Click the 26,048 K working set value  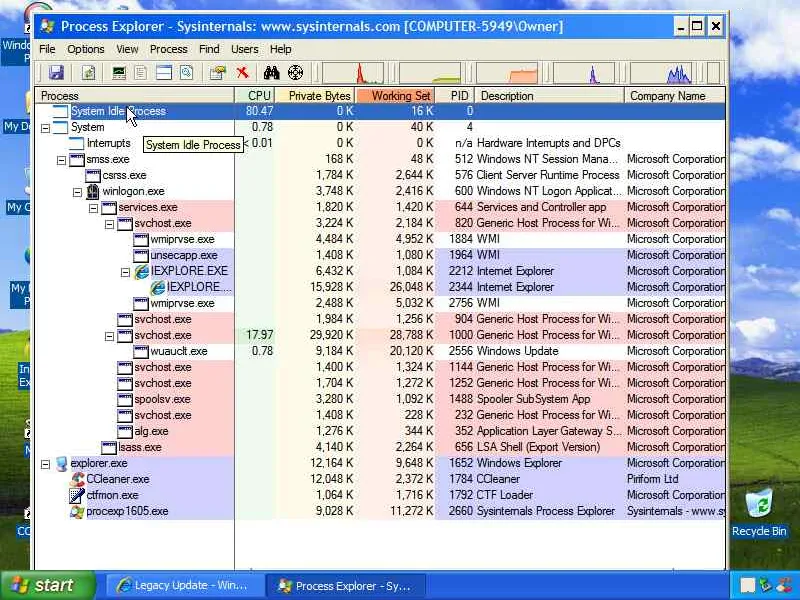[411, 287]
